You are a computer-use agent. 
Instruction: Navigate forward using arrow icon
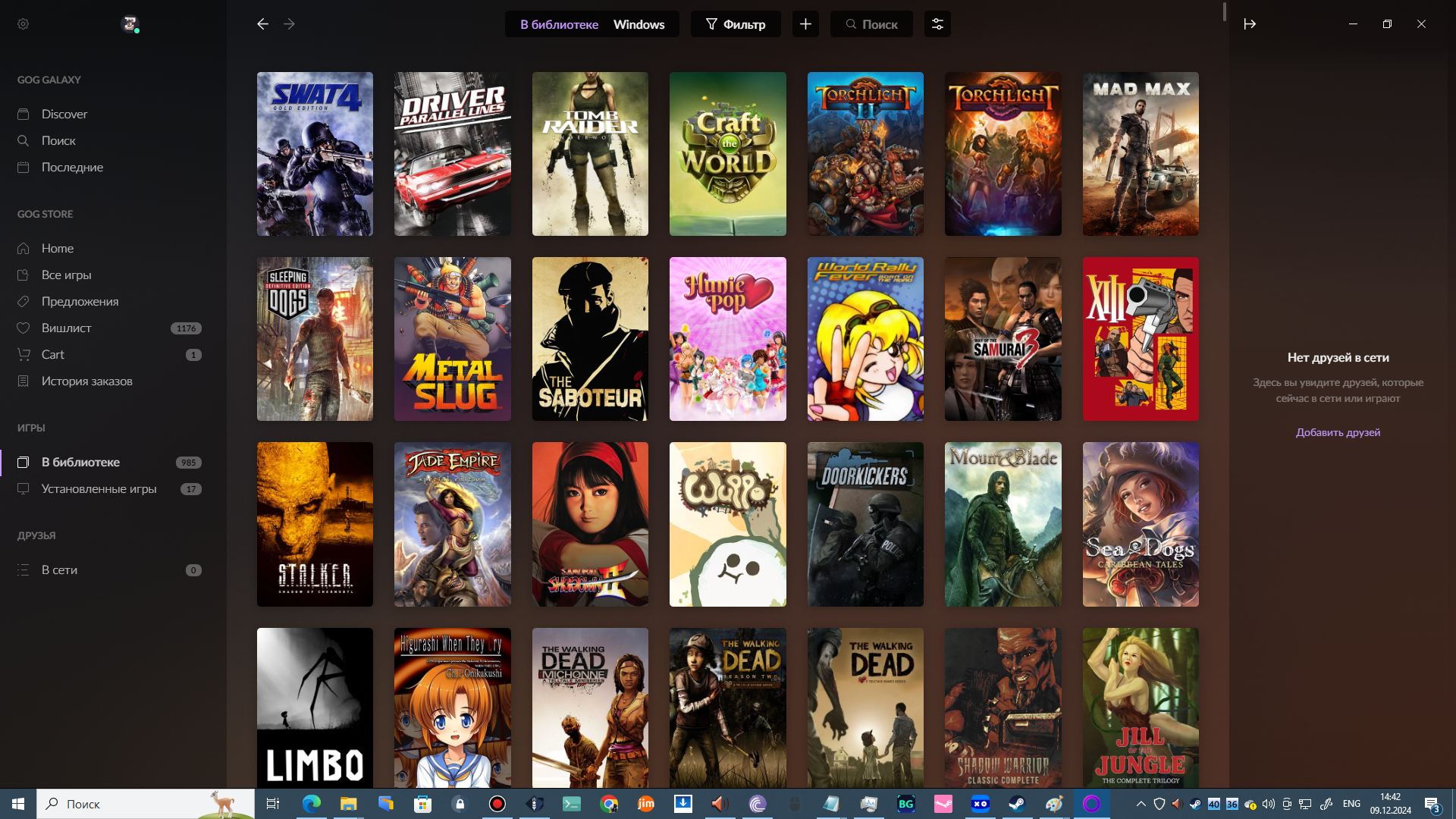click(x=289, y=24)
